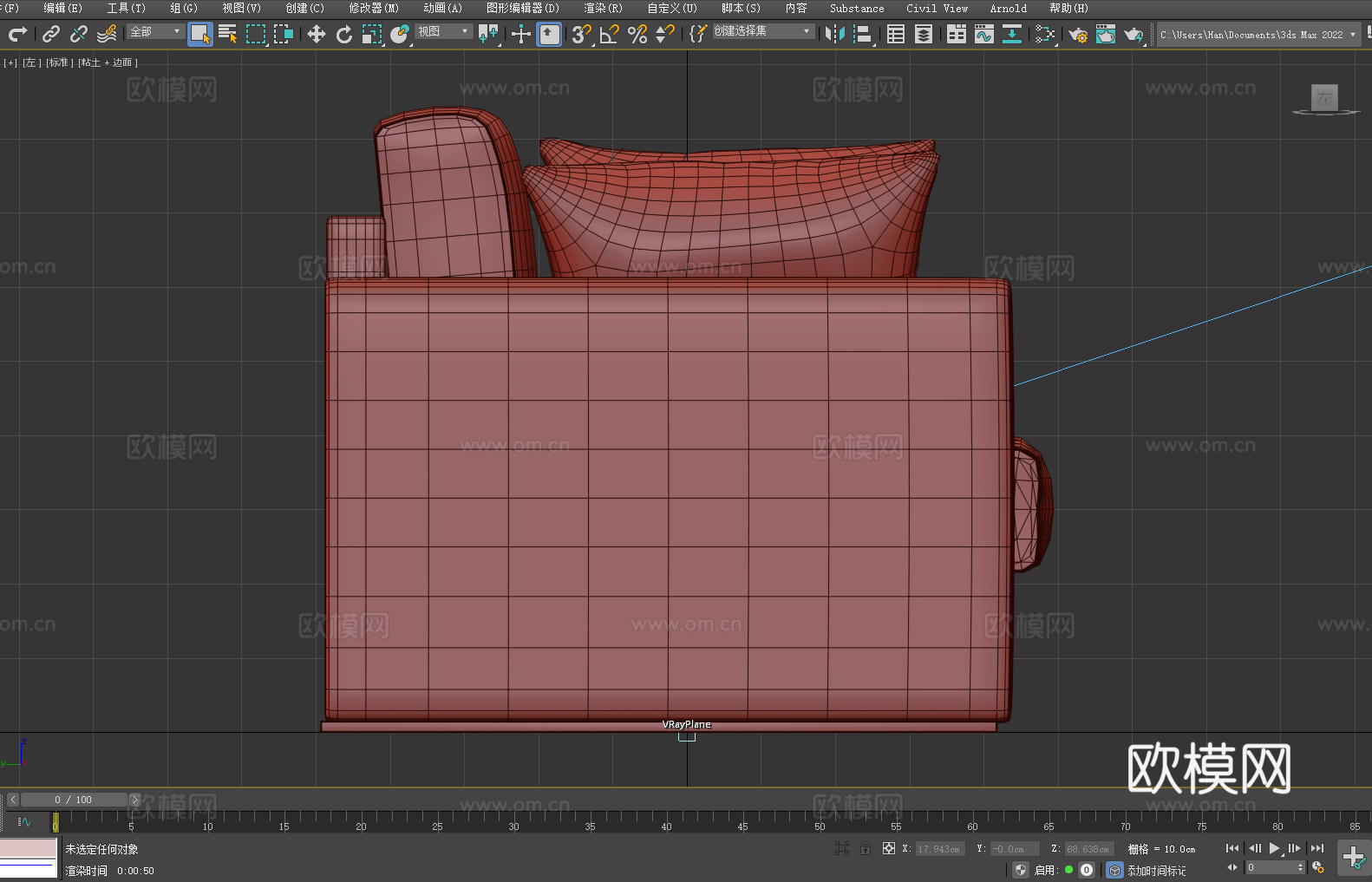Open the Curve Editor
The image size is (1372, 882).
click(984, 34)
